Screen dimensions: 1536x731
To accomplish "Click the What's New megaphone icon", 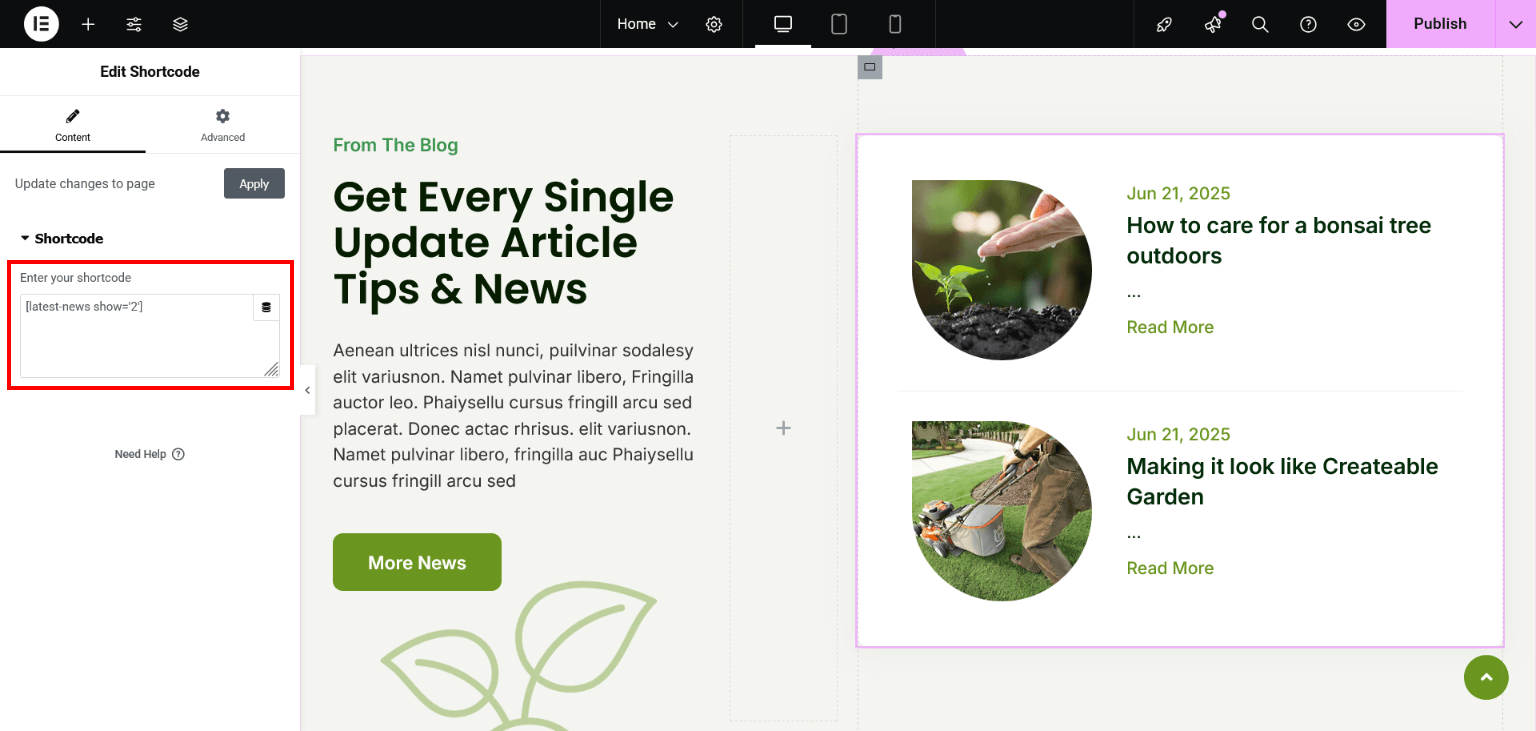I will (1213, 24).
